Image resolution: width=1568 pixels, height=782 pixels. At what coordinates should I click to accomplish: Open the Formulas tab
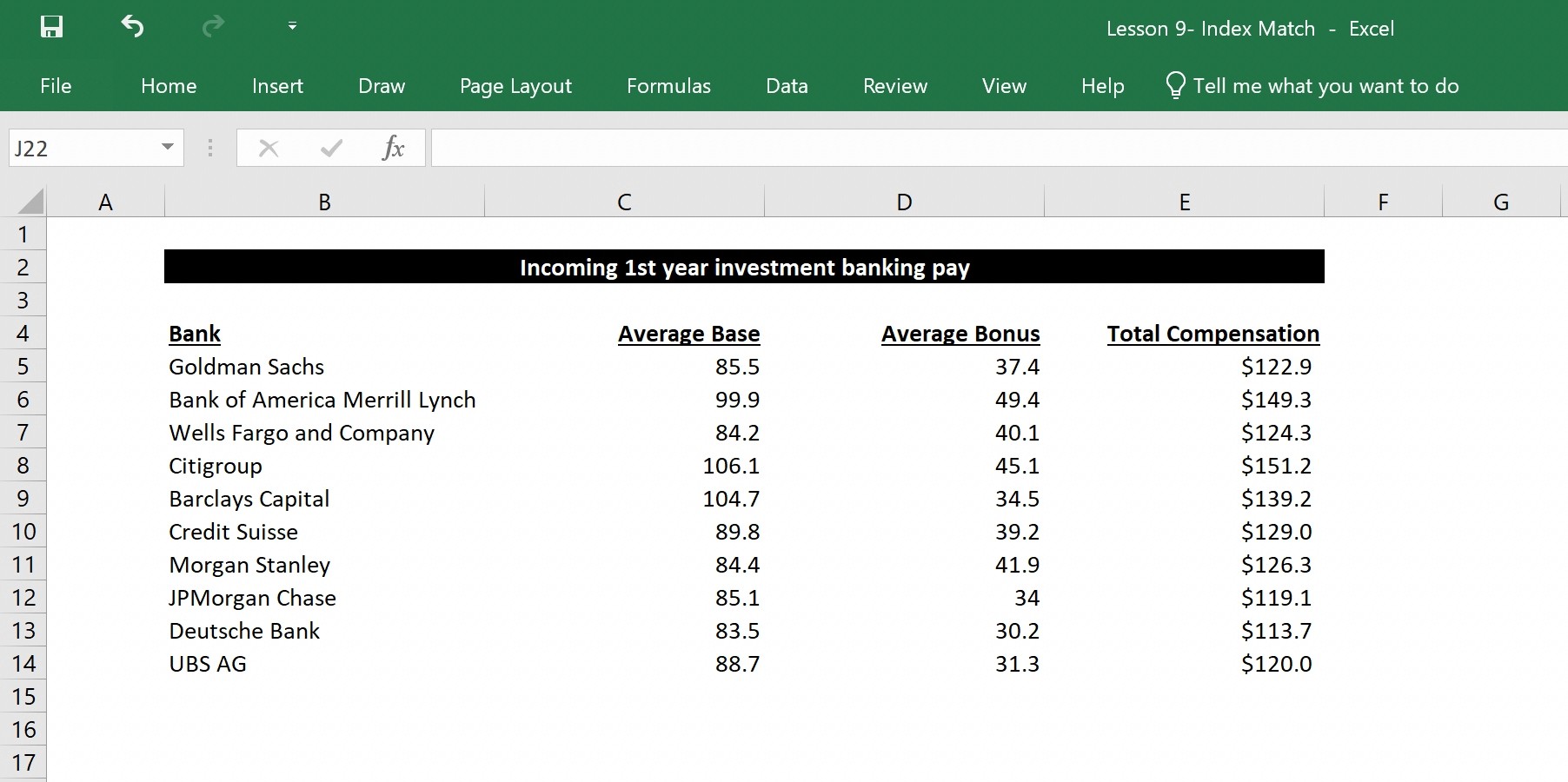pos(668,86)
